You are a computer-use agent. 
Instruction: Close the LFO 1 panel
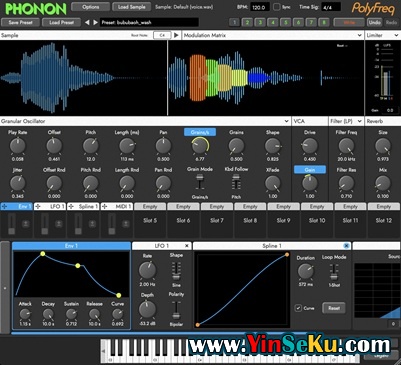(x=187, y=246)
